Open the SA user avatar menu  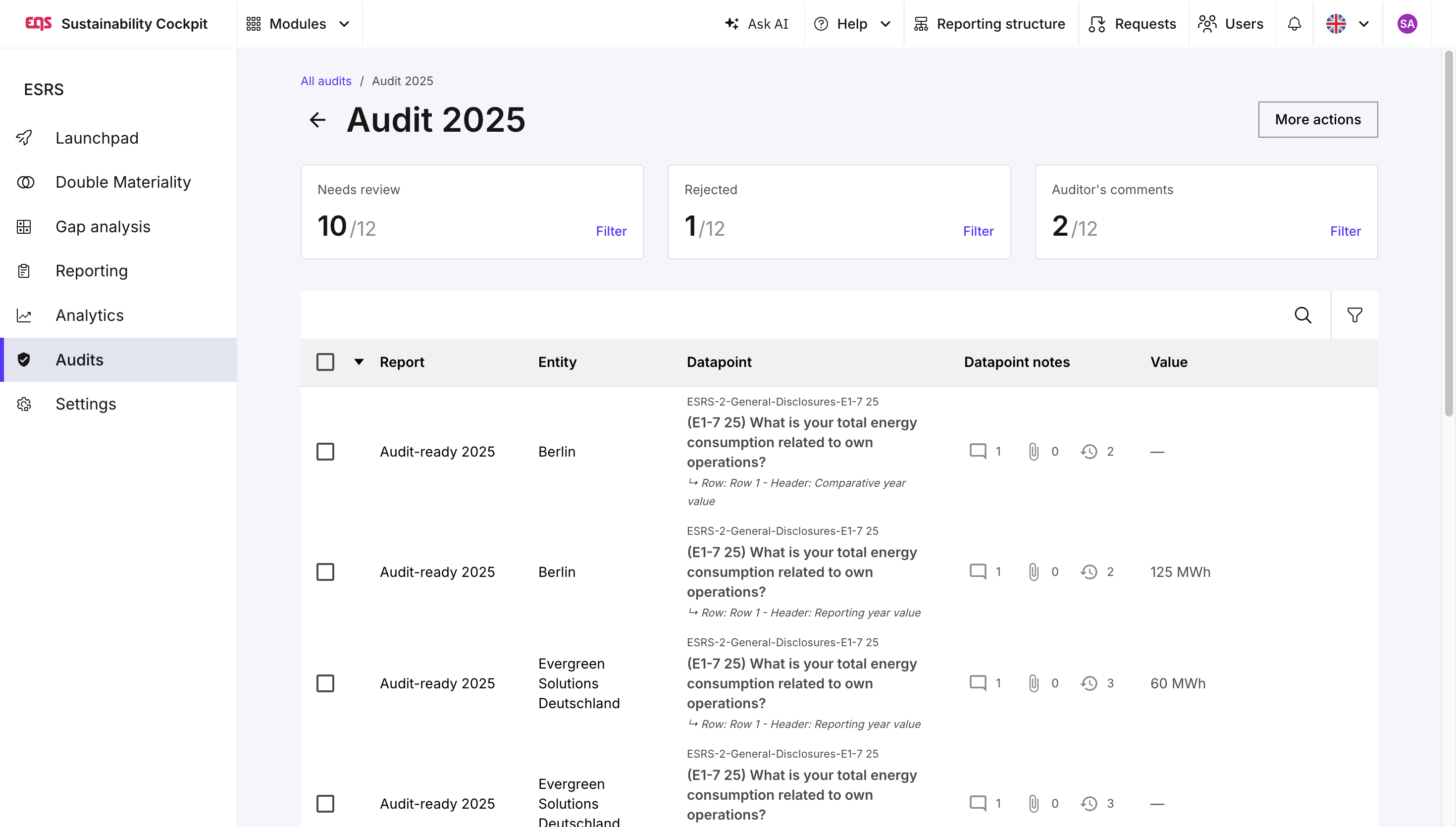1406,24
